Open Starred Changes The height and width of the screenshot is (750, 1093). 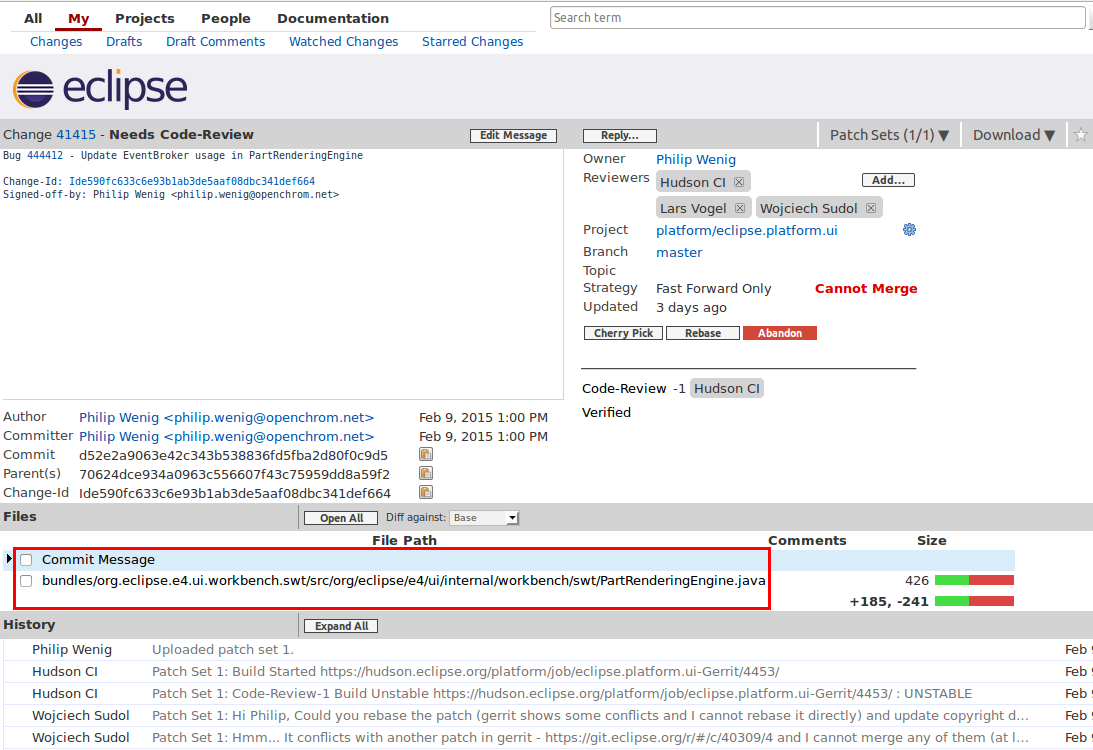click(473, 42)
